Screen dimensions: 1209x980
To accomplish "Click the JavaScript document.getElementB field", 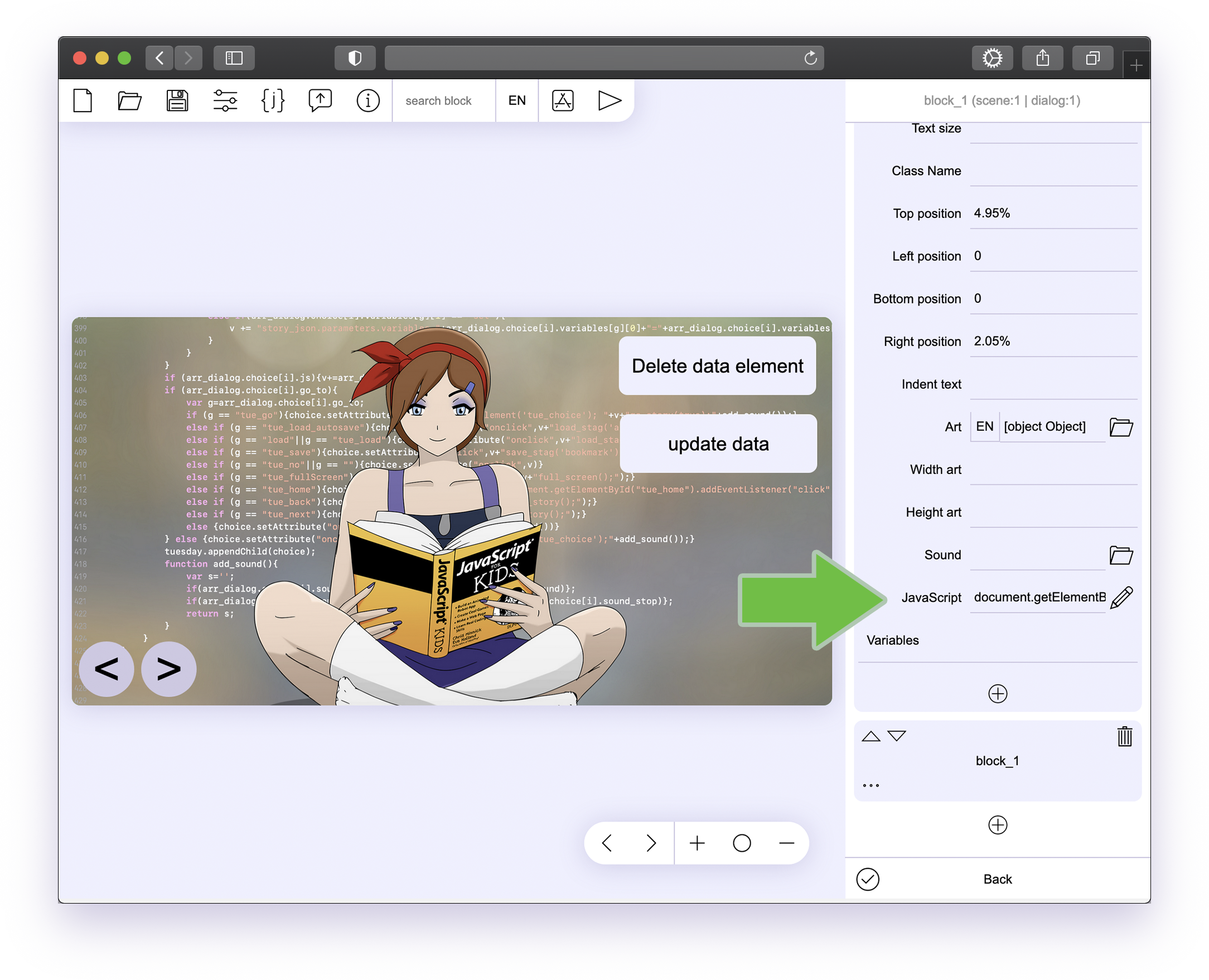I will pyautogui.click(x=1037, y=598).
